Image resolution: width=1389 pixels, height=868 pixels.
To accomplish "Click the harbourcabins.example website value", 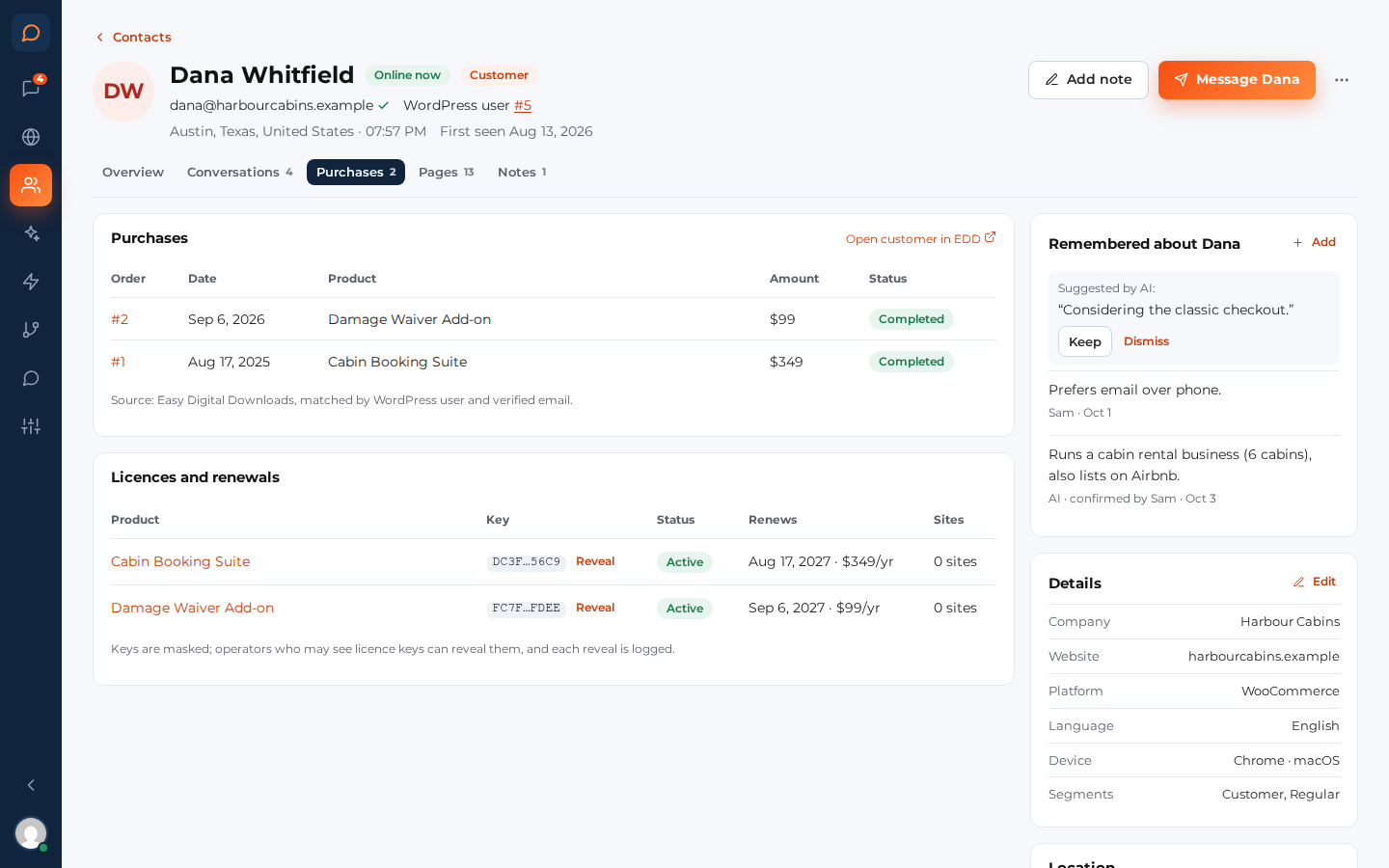I will pos(1264,656).
